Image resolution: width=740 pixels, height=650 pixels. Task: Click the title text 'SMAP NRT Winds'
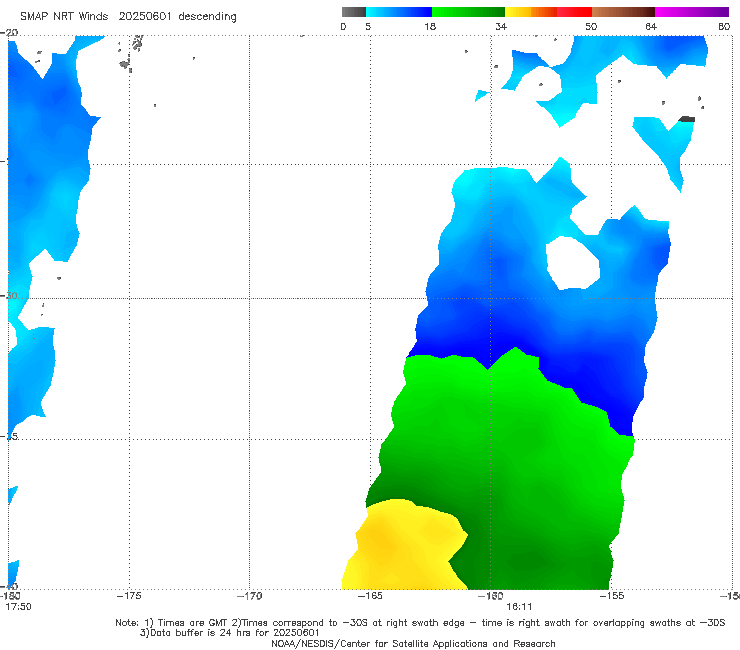pyautogui.click(x=64, y=17)
